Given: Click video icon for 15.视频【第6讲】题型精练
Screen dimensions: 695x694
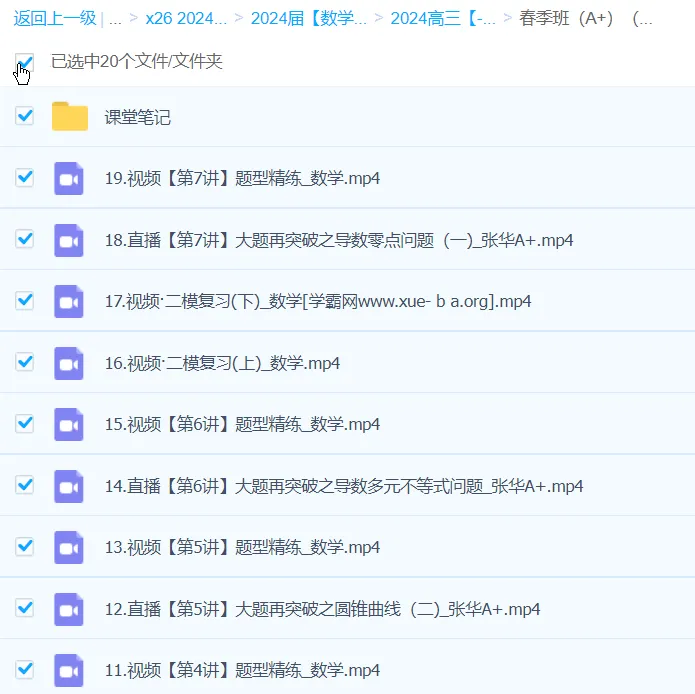Looking at the screenshot, I should tap(69, 424).
